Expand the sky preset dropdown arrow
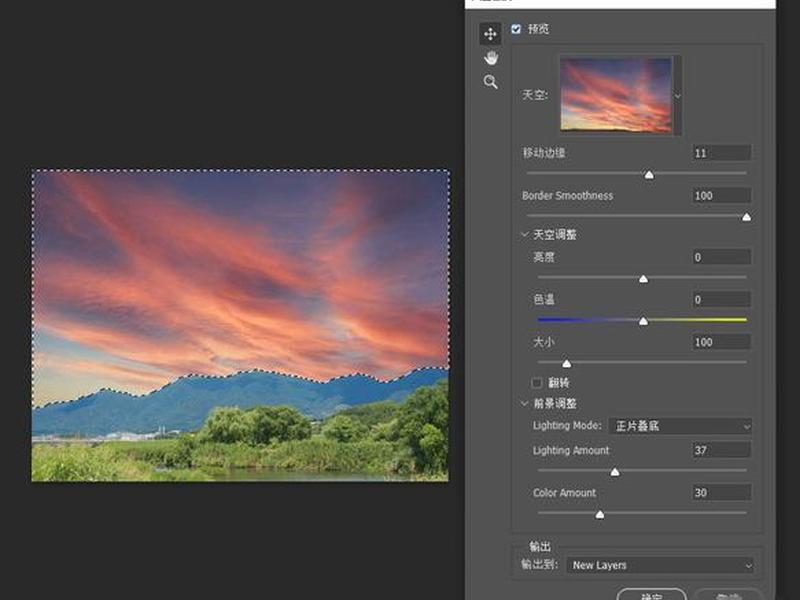800x600 pixels. [678, 95]
